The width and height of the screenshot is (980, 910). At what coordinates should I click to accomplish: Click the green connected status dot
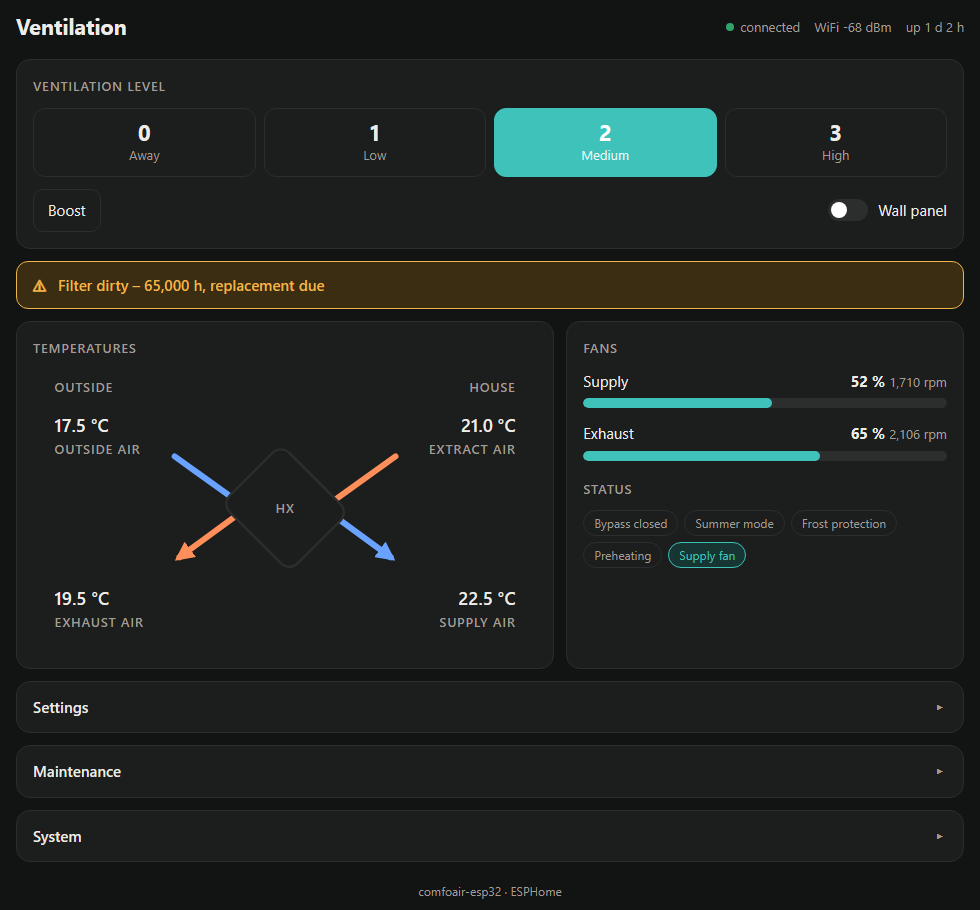(729, 28)
